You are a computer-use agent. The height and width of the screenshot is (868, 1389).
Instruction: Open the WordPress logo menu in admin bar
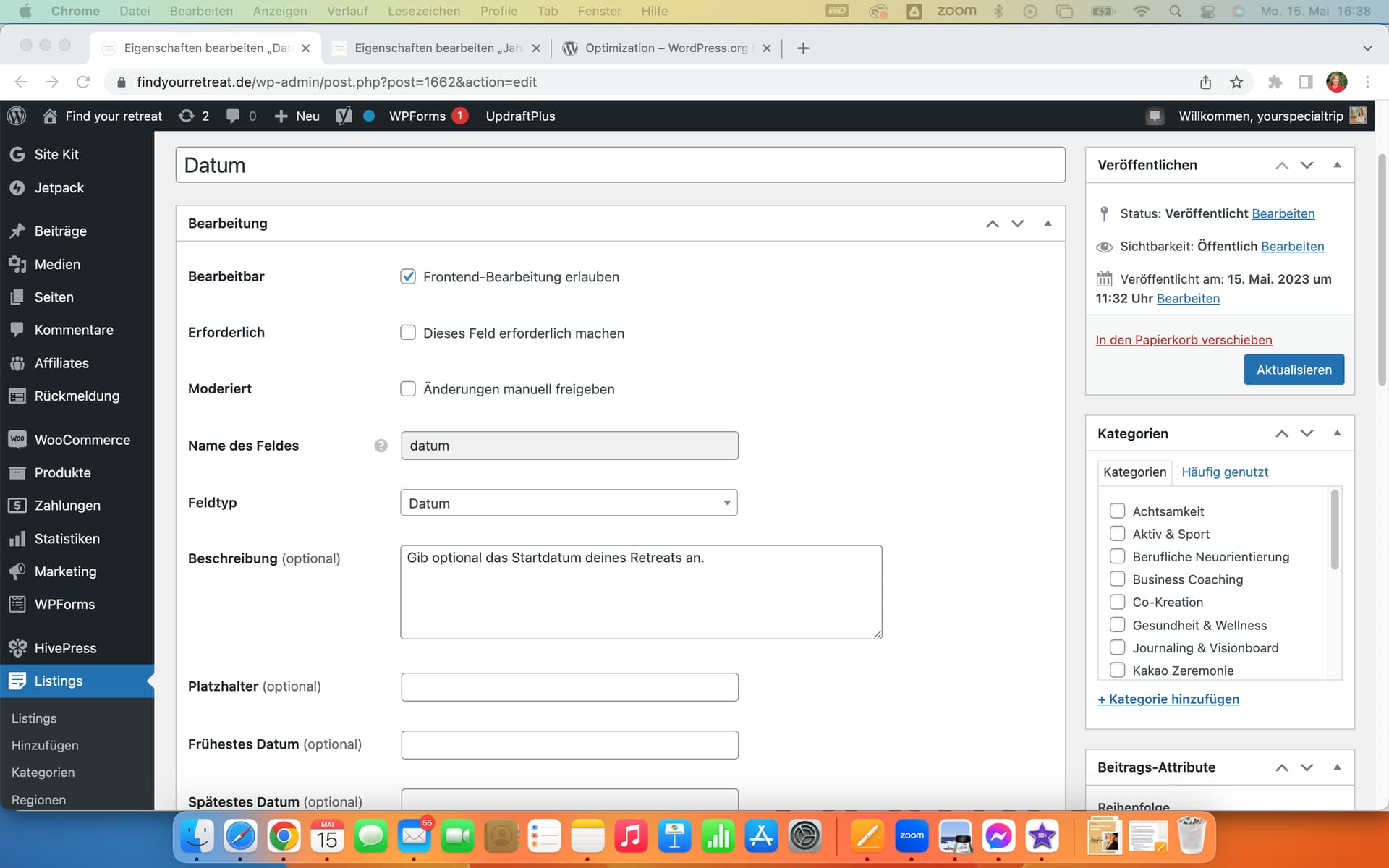click(x=17, y=116)
